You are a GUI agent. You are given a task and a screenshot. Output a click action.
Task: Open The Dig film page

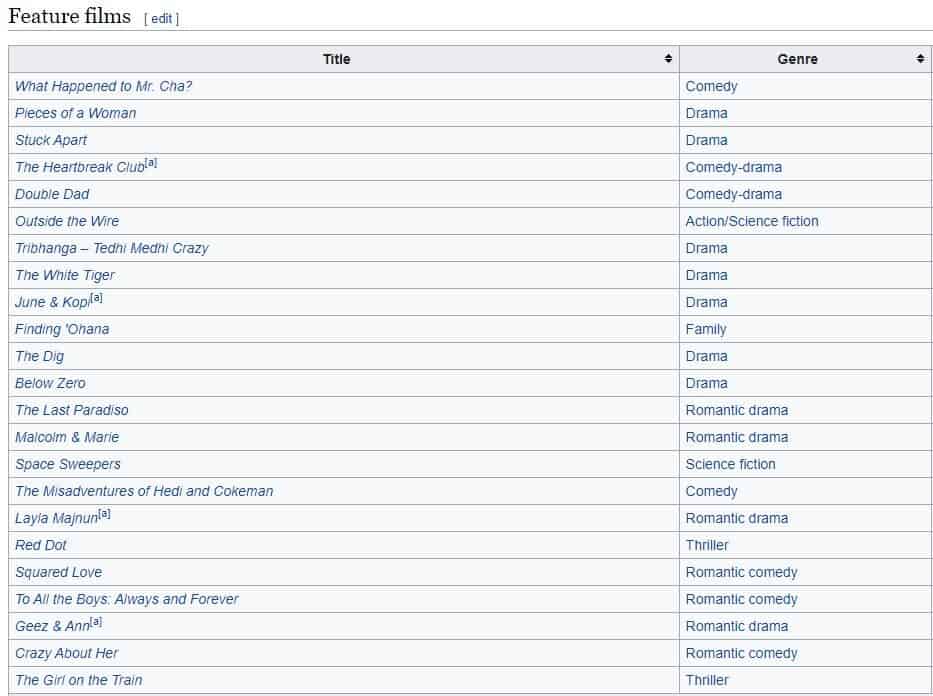[40, 356]
